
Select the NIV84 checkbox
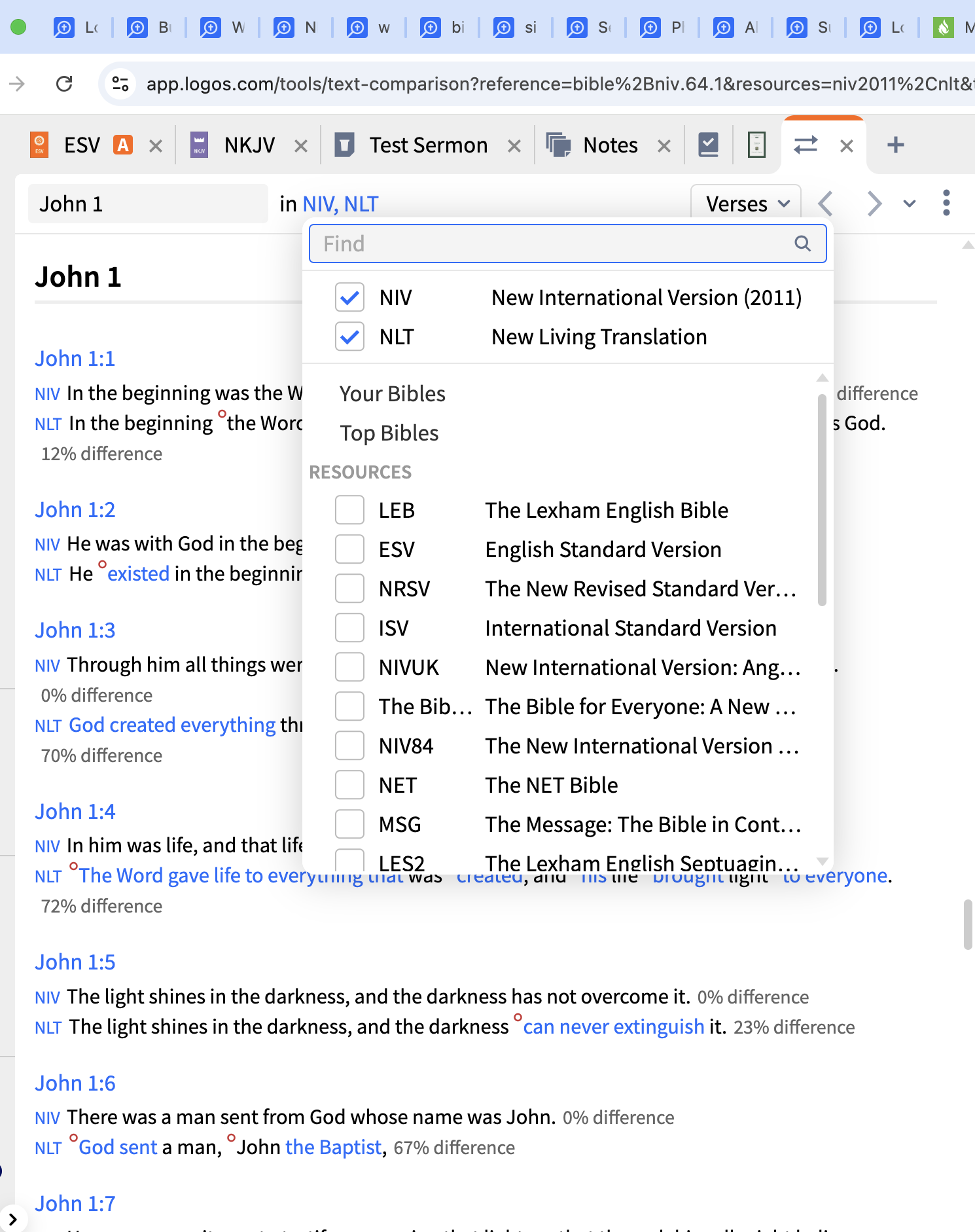tap(349, 746)
